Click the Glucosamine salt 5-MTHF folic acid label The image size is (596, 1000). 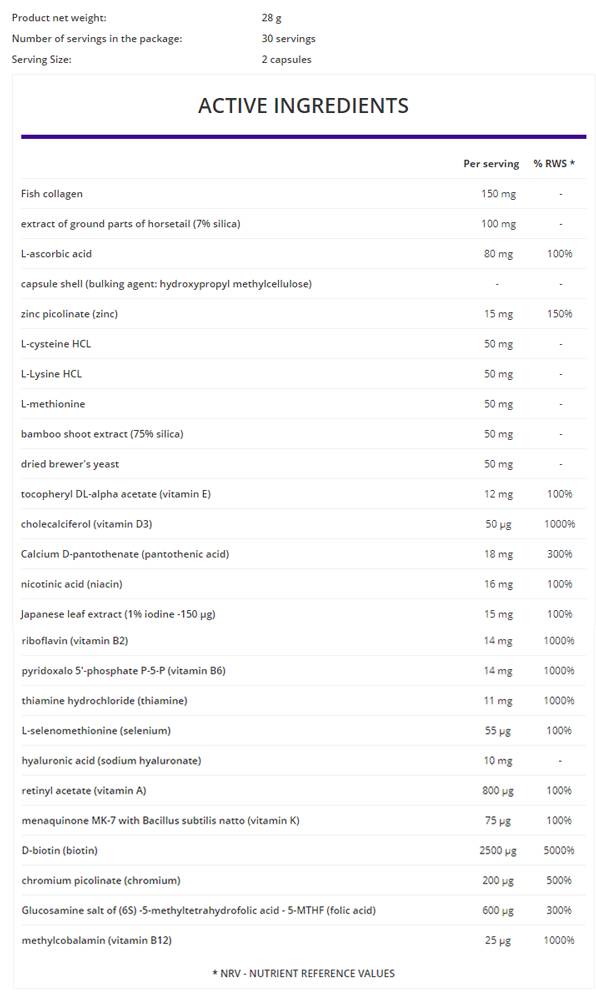coord(198,911)
